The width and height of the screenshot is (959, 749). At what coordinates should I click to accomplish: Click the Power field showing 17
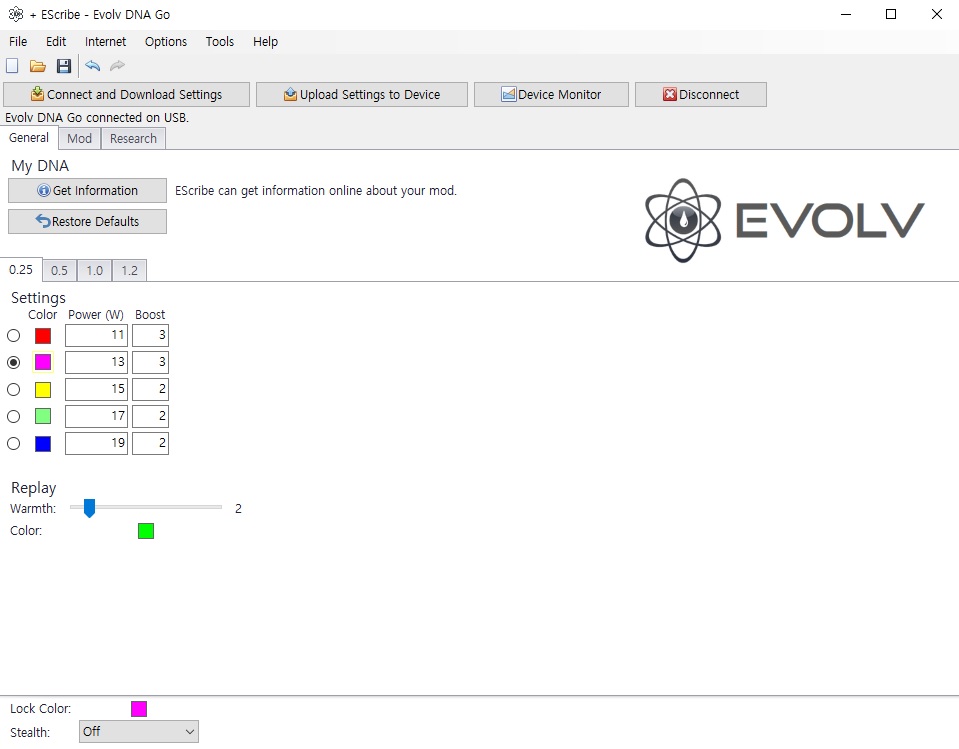(96, 416)
